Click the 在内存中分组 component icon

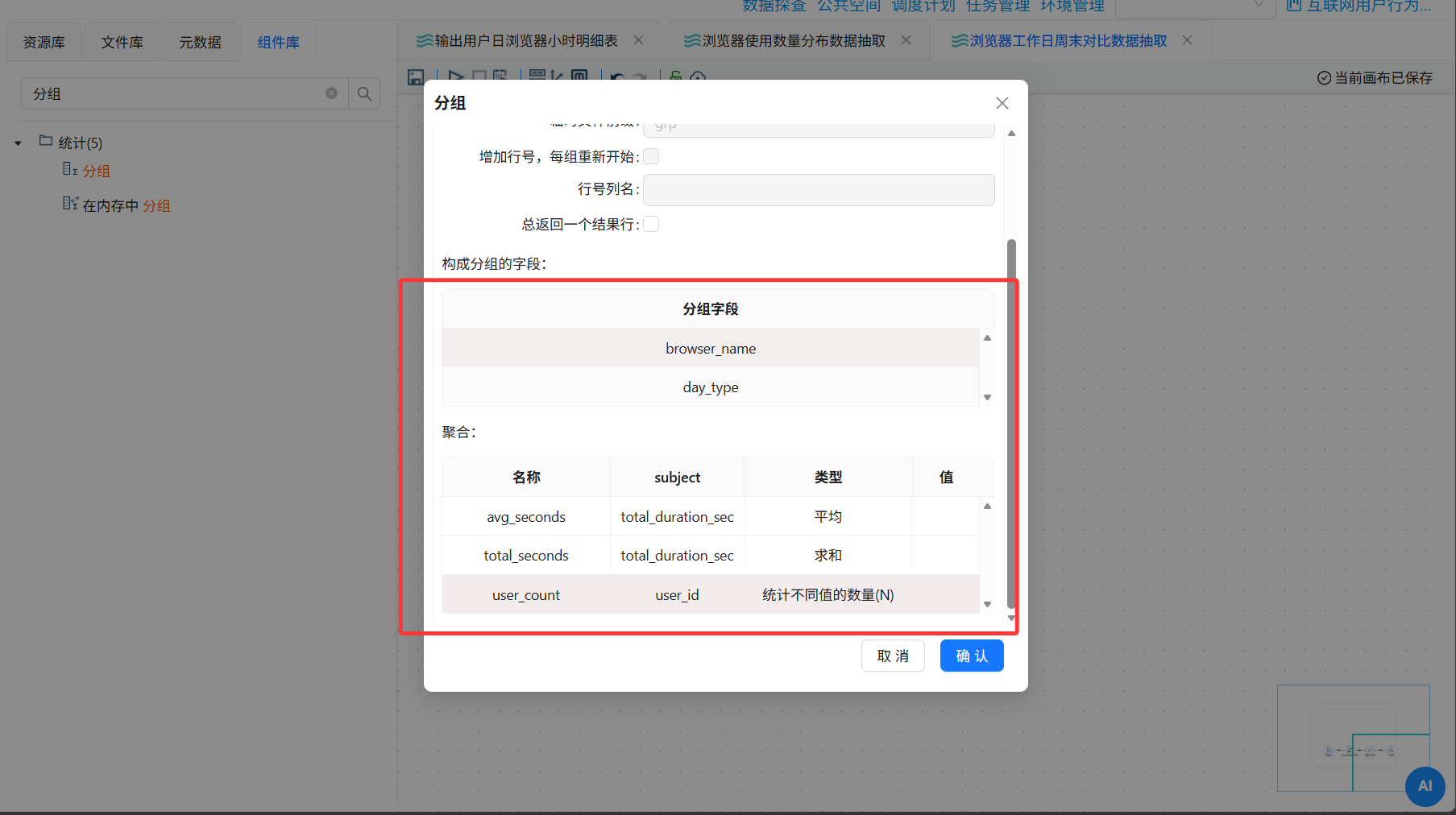70,204
